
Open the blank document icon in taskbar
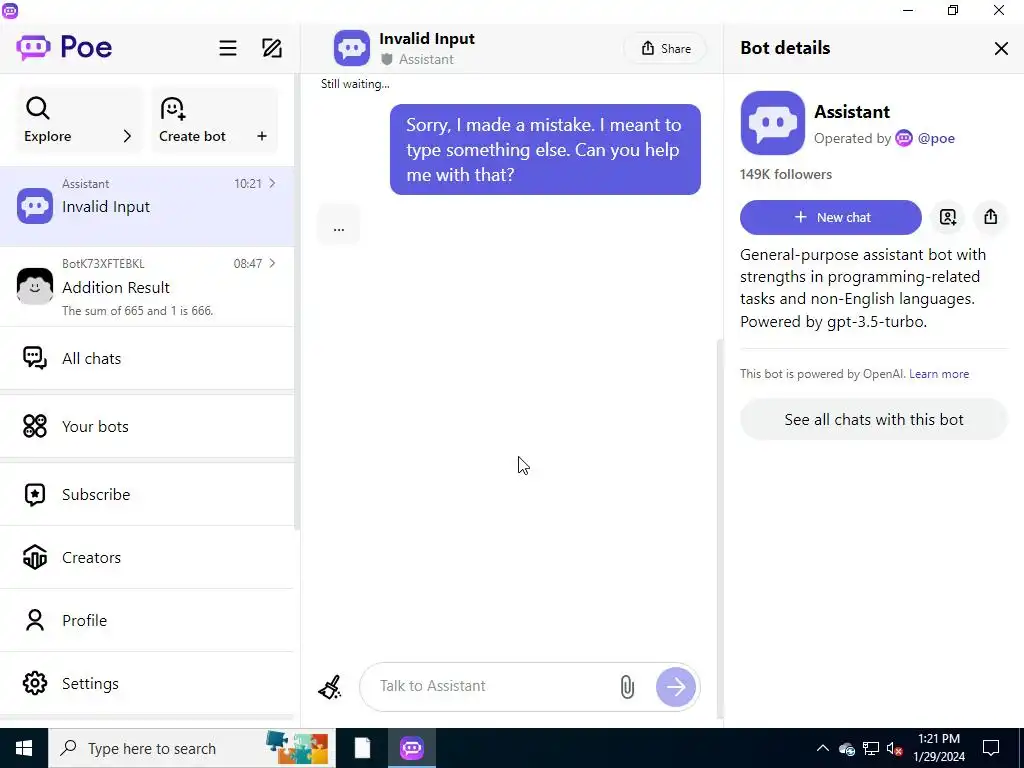point(362,748)
